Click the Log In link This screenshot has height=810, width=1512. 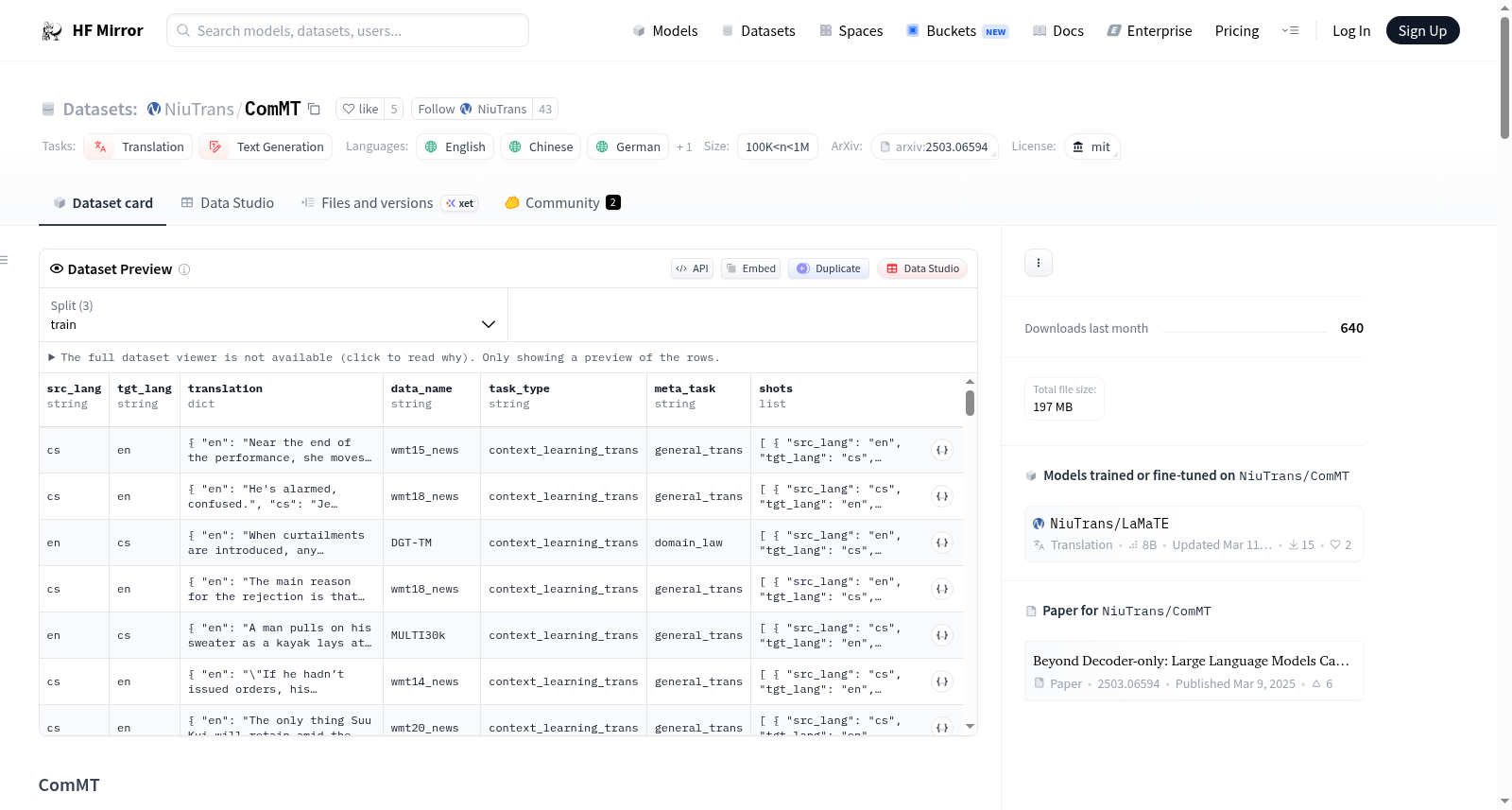(1351, 30)
